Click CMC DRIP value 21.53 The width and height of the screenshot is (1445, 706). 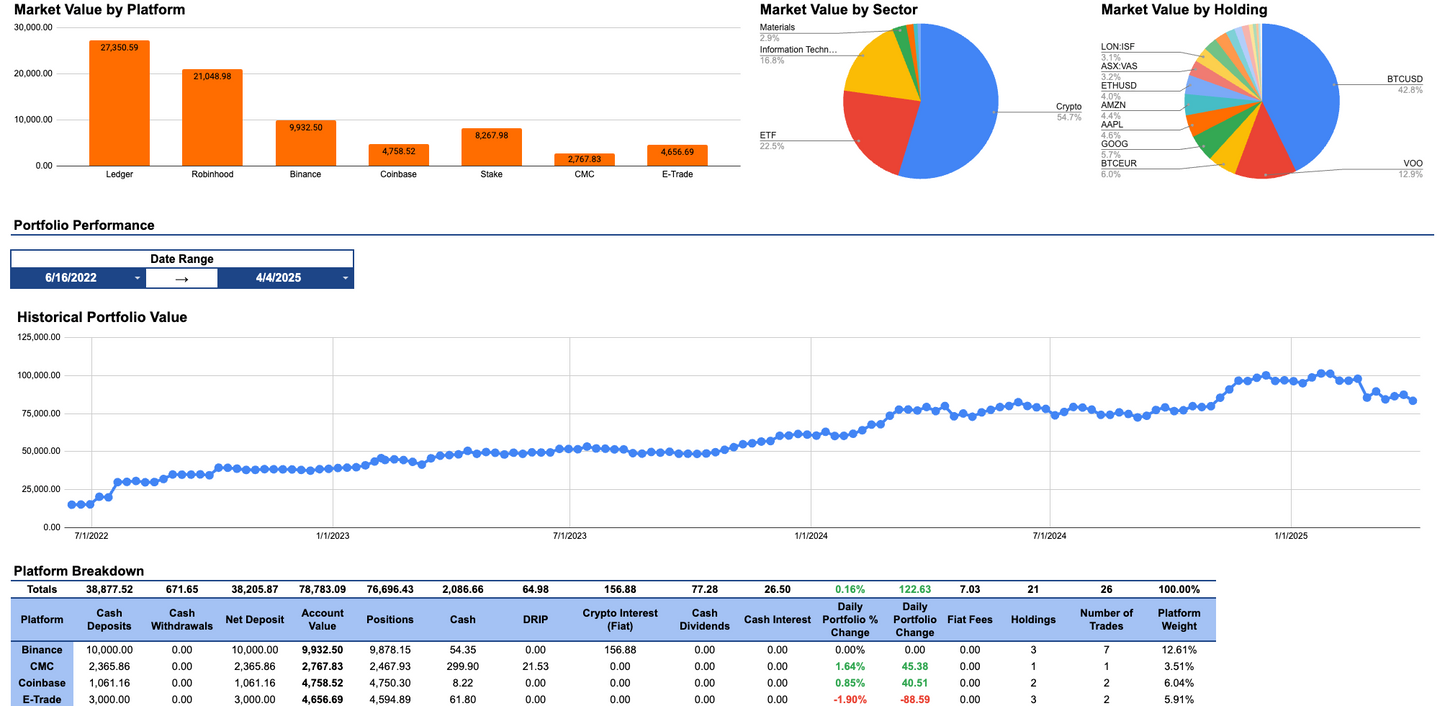click(x=535, y=666)
